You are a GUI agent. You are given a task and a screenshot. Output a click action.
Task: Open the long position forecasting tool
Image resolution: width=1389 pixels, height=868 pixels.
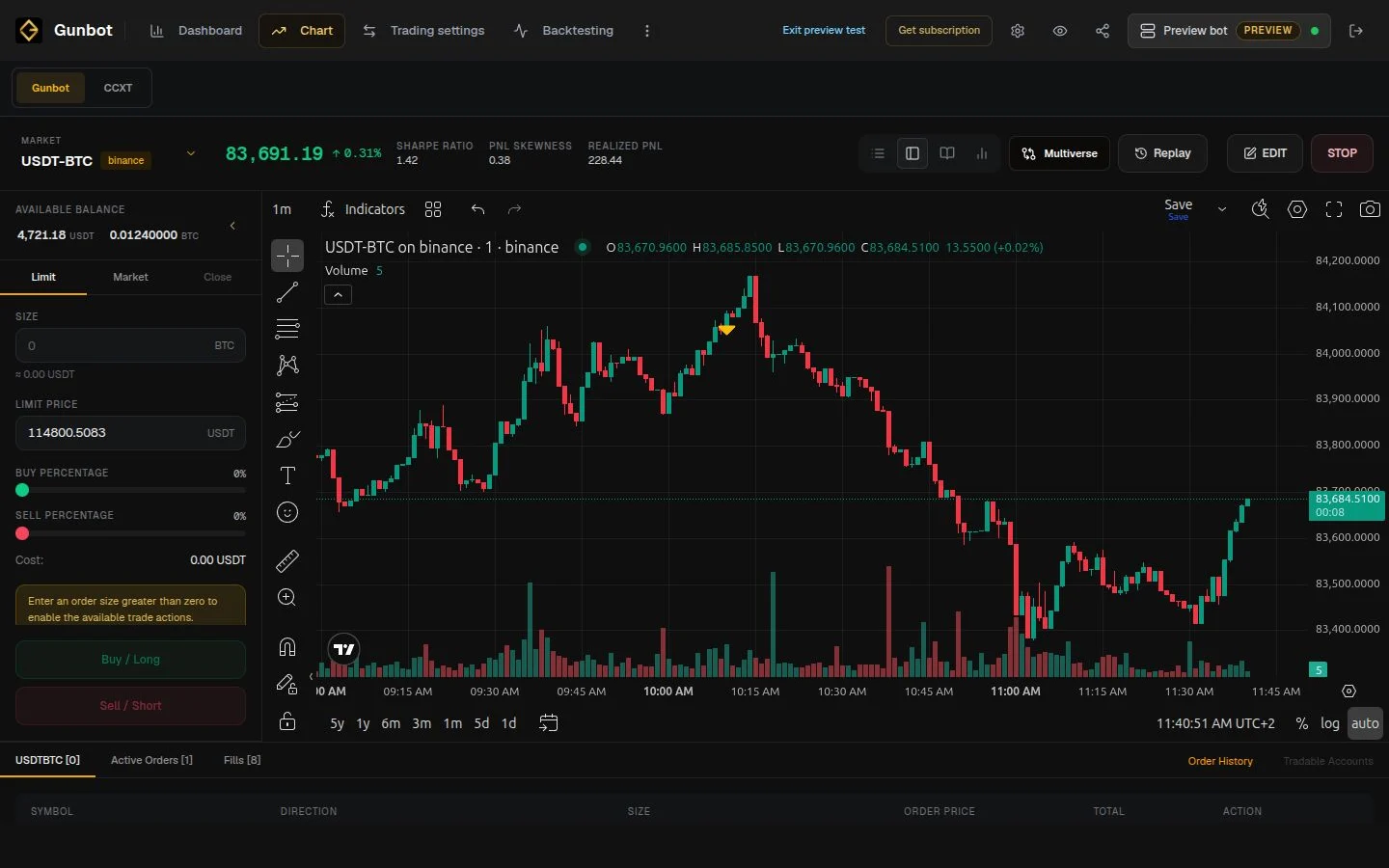[x=287, y=402]
